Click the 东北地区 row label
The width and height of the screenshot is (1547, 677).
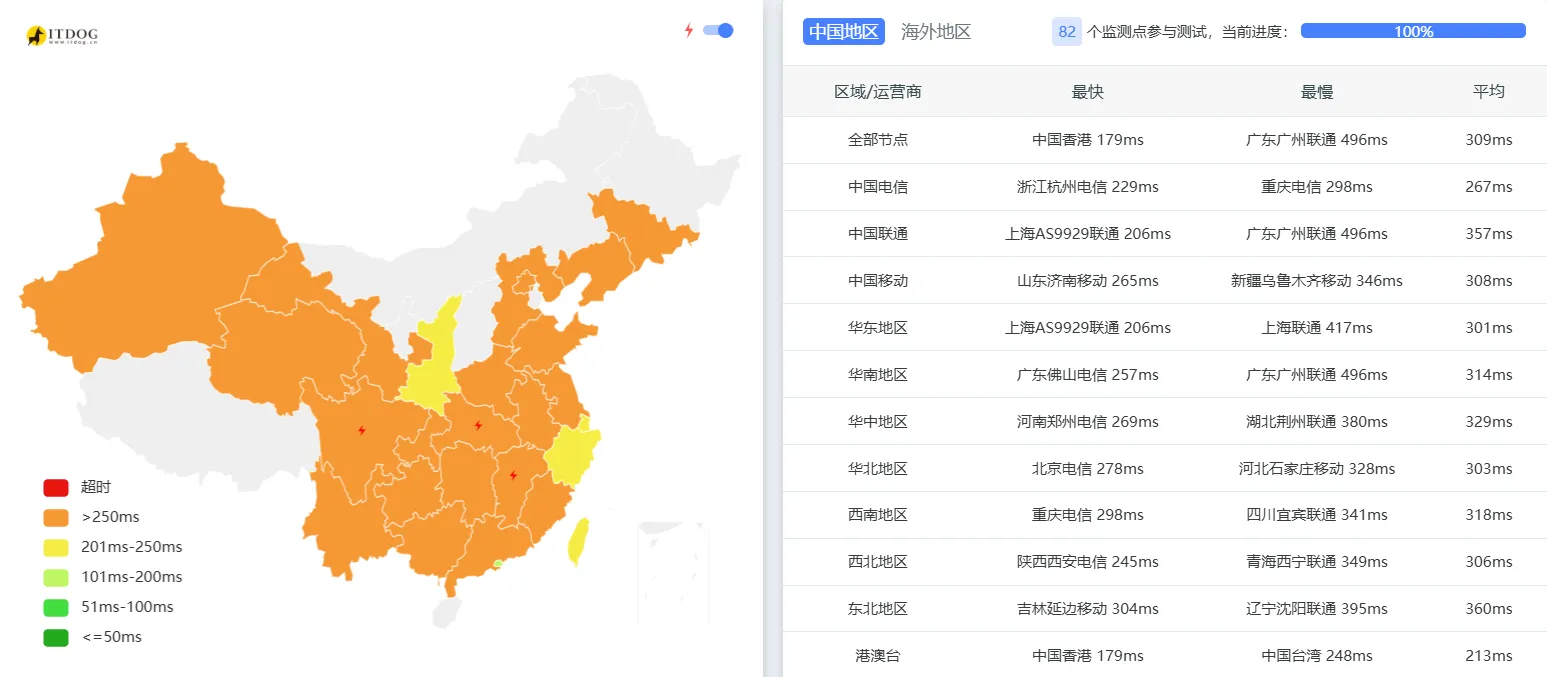(x=878, y=609)
